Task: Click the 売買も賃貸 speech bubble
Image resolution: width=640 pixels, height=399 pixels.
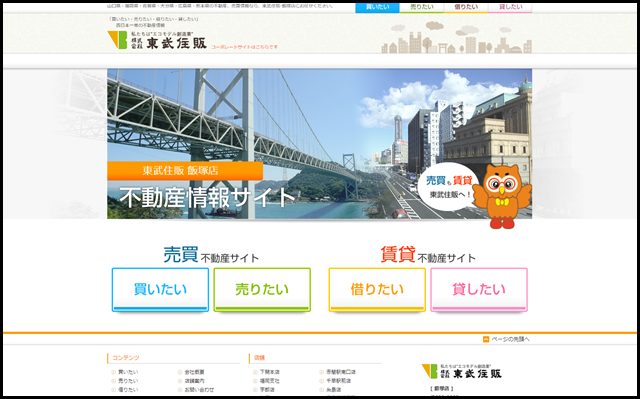Action: tap(448, 186)
